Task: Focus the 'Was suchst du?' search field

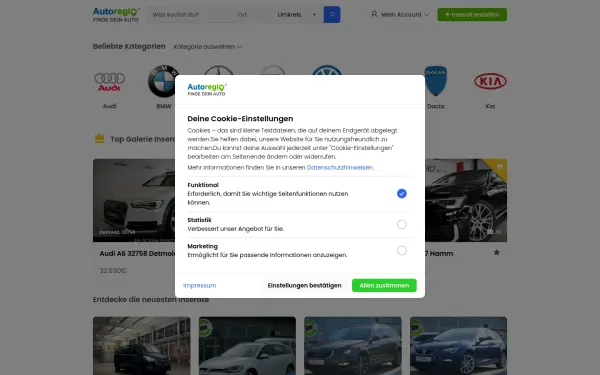Action: coord(191,15)
